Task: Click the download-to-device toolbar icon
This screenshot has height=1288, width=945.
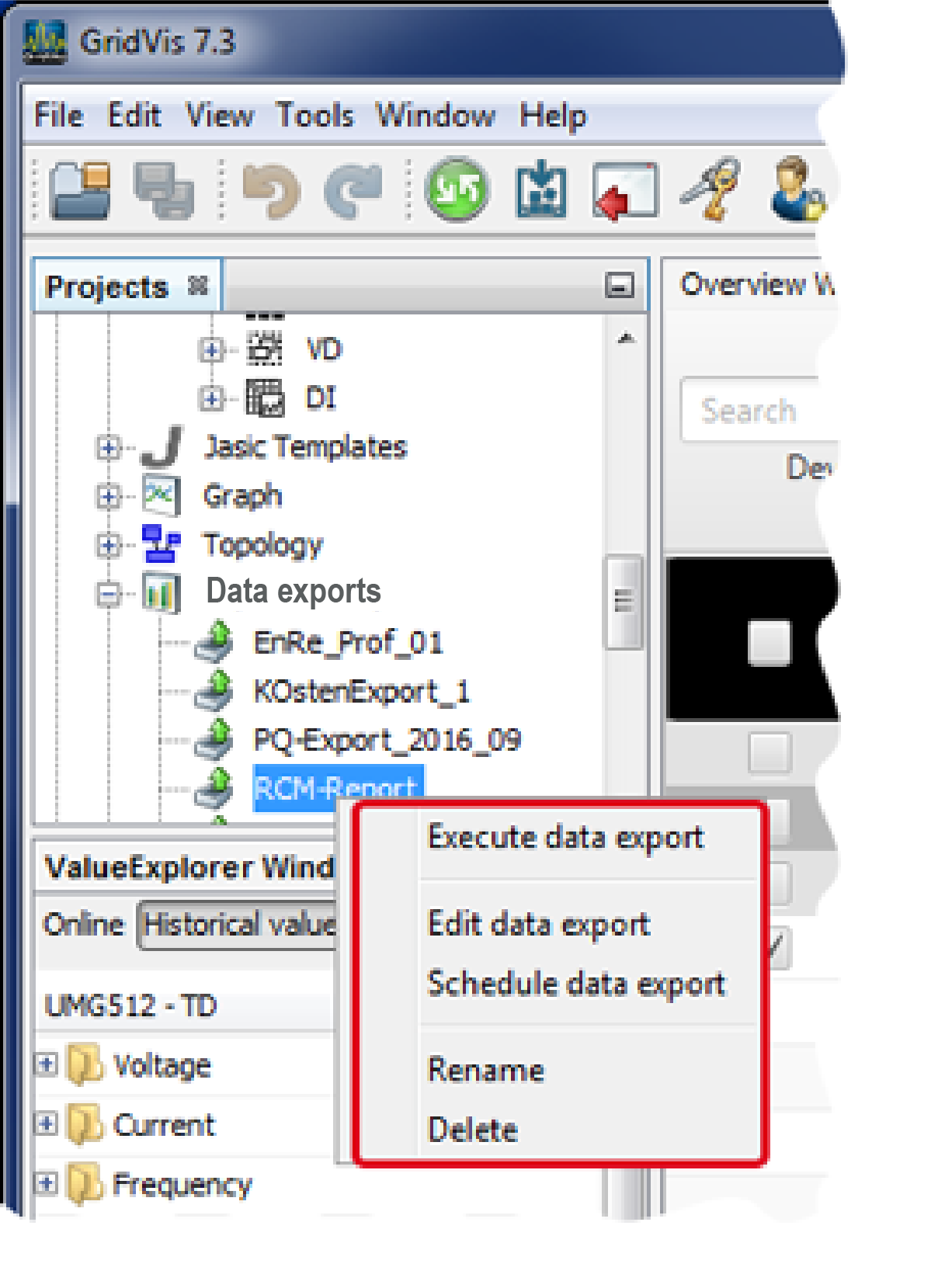Action: point(541,190)
